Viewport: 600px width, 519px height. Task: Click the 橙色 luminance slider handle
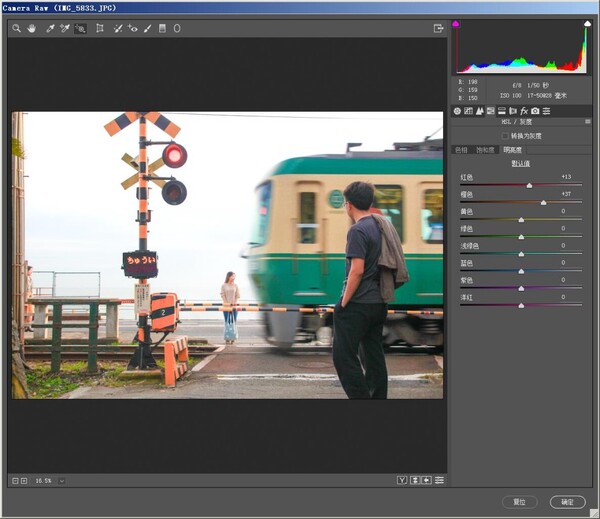click(x=543, y=203)
